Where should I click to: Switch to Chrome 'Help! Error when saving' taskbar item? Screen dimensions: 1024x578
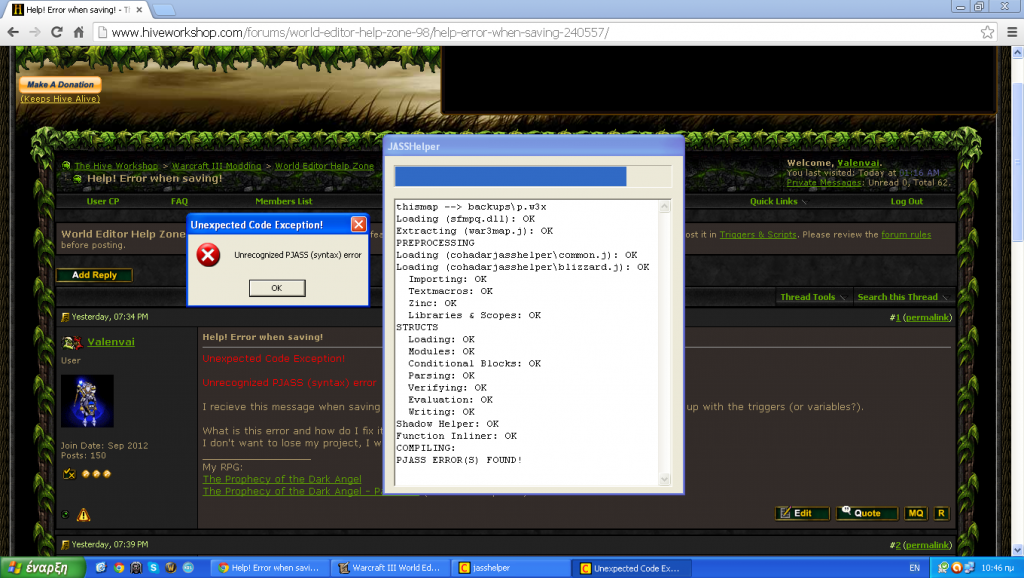[x=269, y=568]
